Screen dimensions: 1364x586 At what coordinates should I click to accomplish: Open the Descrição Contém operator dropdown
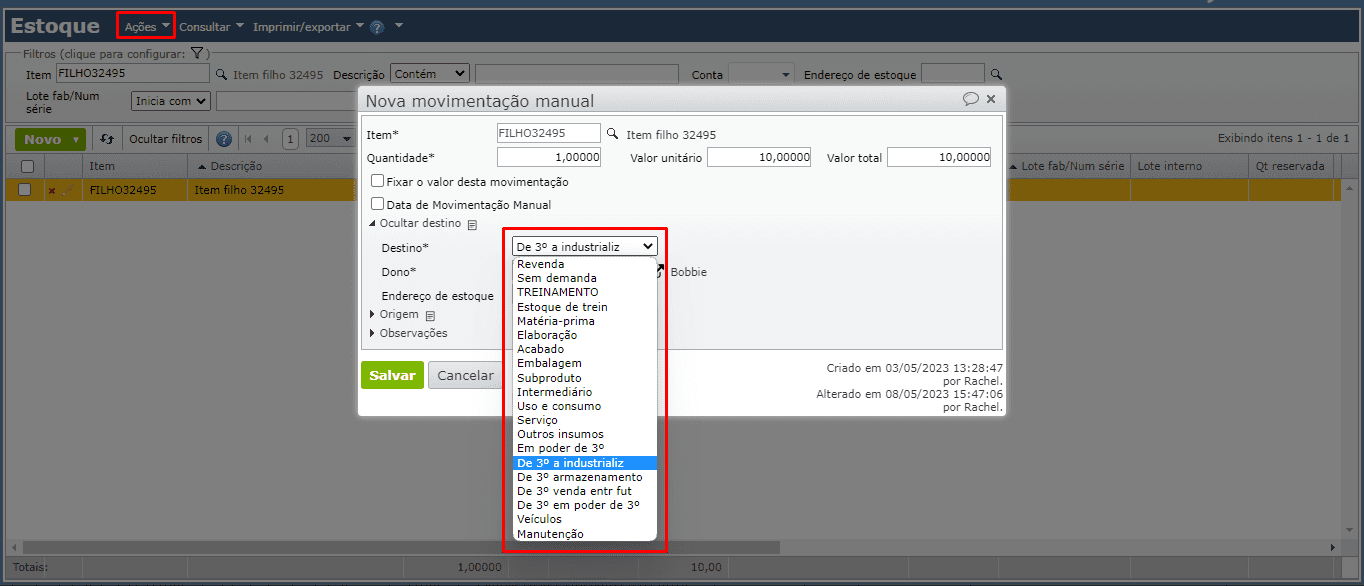[430, 74]
